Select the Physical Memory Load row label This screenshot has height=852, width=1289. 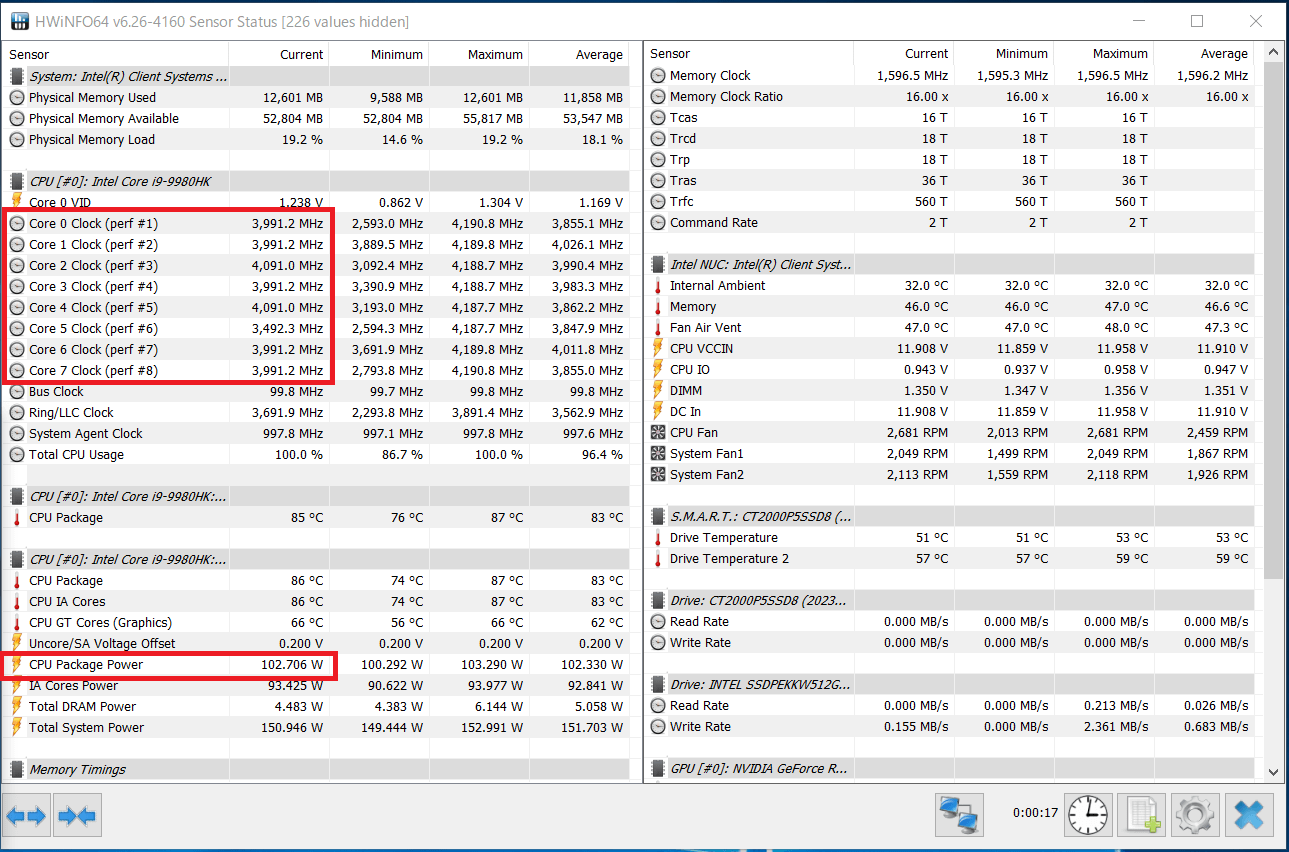(92, 140)
